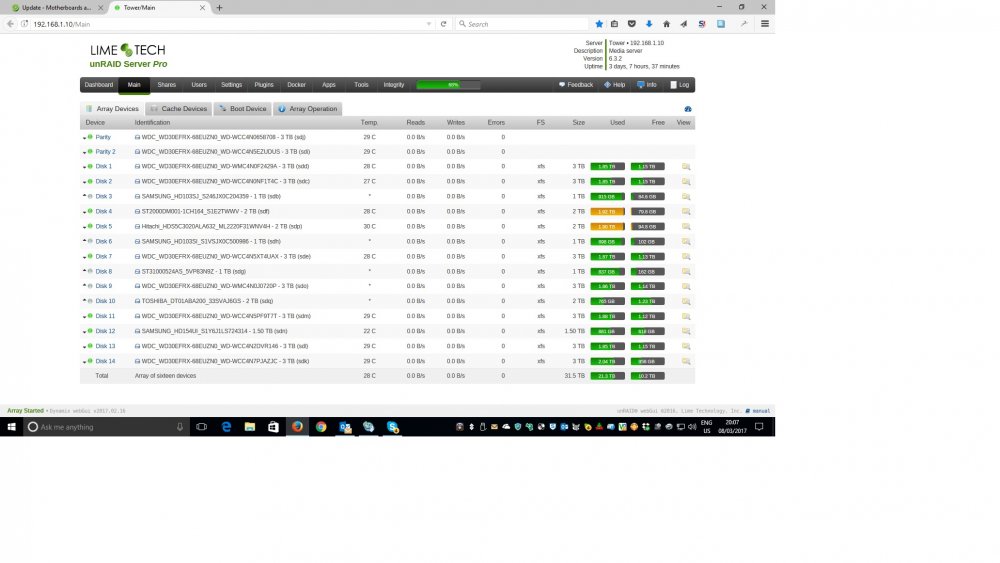The height and width of the screenshot is (563, 1000).
Task: Click Total row green used-space bar
Action: click(x=607, y=376)
